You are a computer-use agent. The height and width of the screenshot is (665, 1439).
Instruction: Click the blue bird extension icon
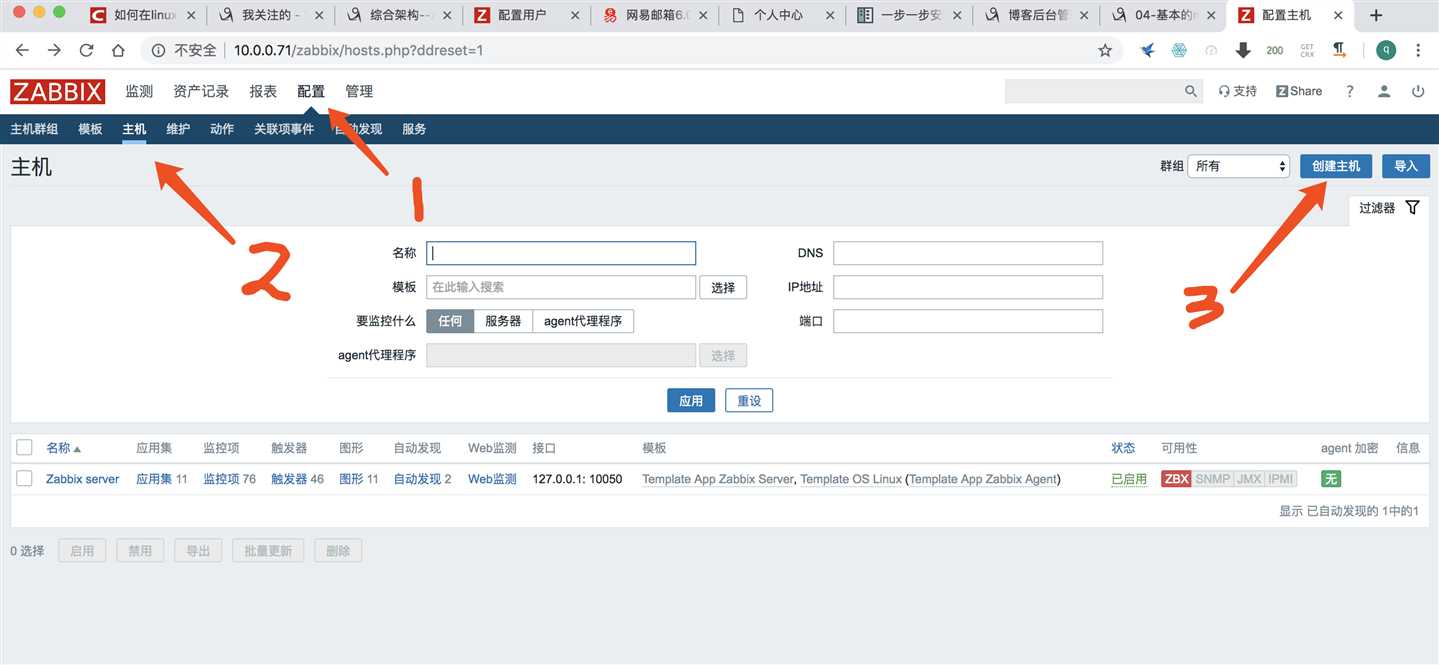click(x=1148, y=50)
